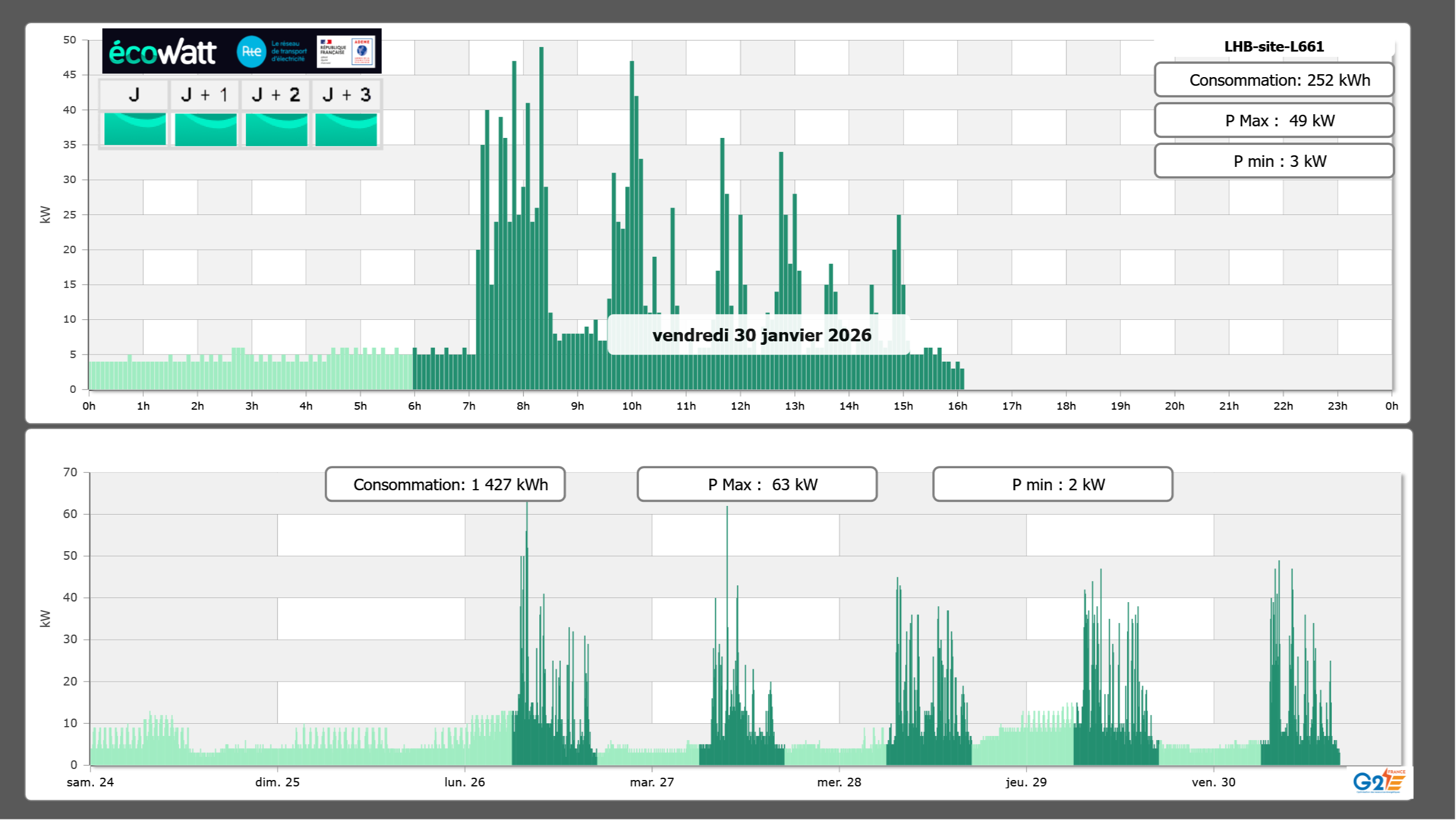Viewport: 1456px width, 820px height.
Task: Click the RTE round logo
Action: [x=251, y=52]
